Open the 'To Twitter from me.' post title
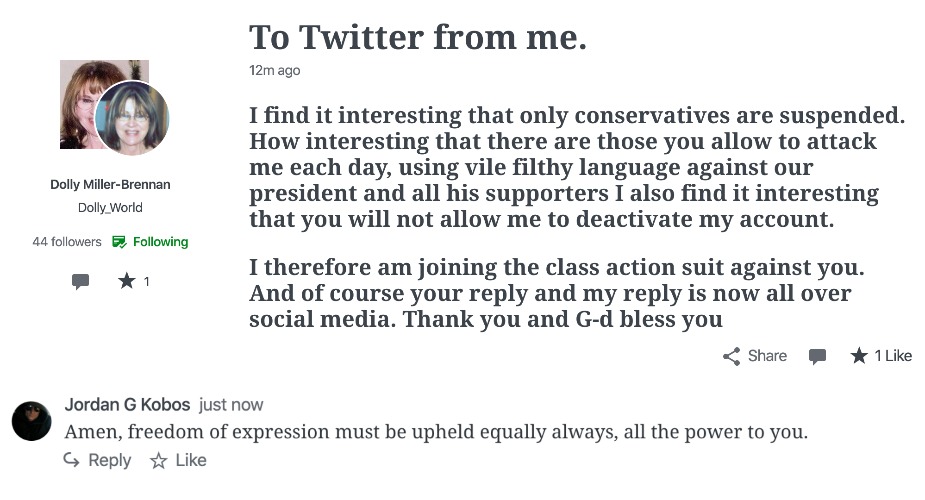The image size is (925, 500). (x=418, y=38)
